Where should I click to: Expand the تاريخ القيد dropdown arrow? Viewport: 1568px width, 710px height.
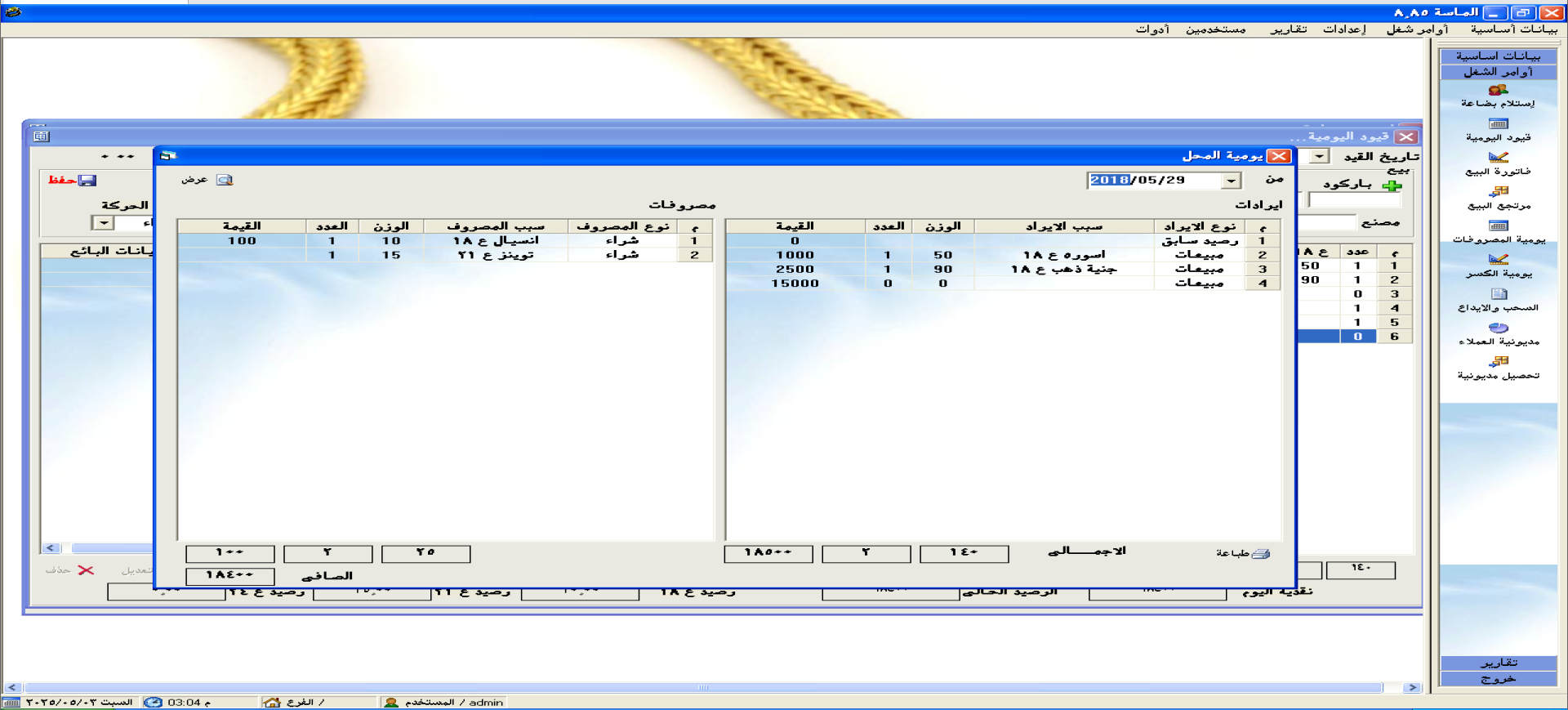(x=1320, y=156)
